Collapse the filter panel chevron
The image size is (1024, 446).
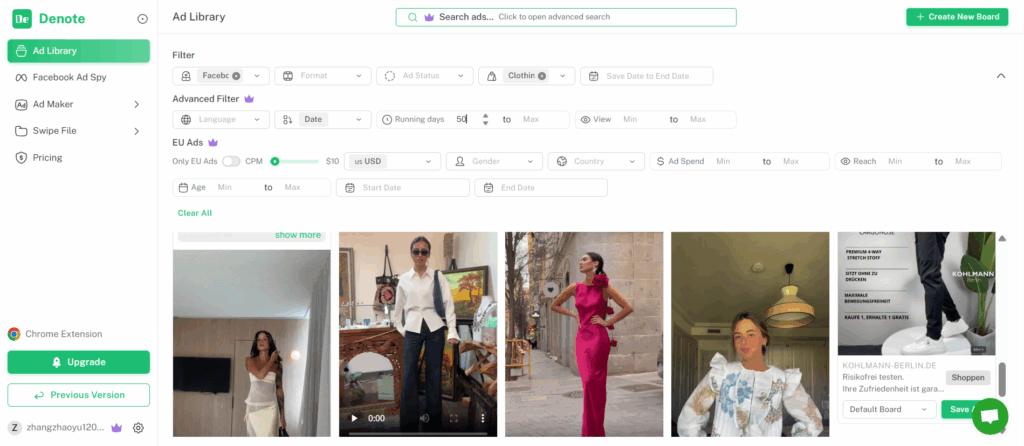pos(1000,76)
